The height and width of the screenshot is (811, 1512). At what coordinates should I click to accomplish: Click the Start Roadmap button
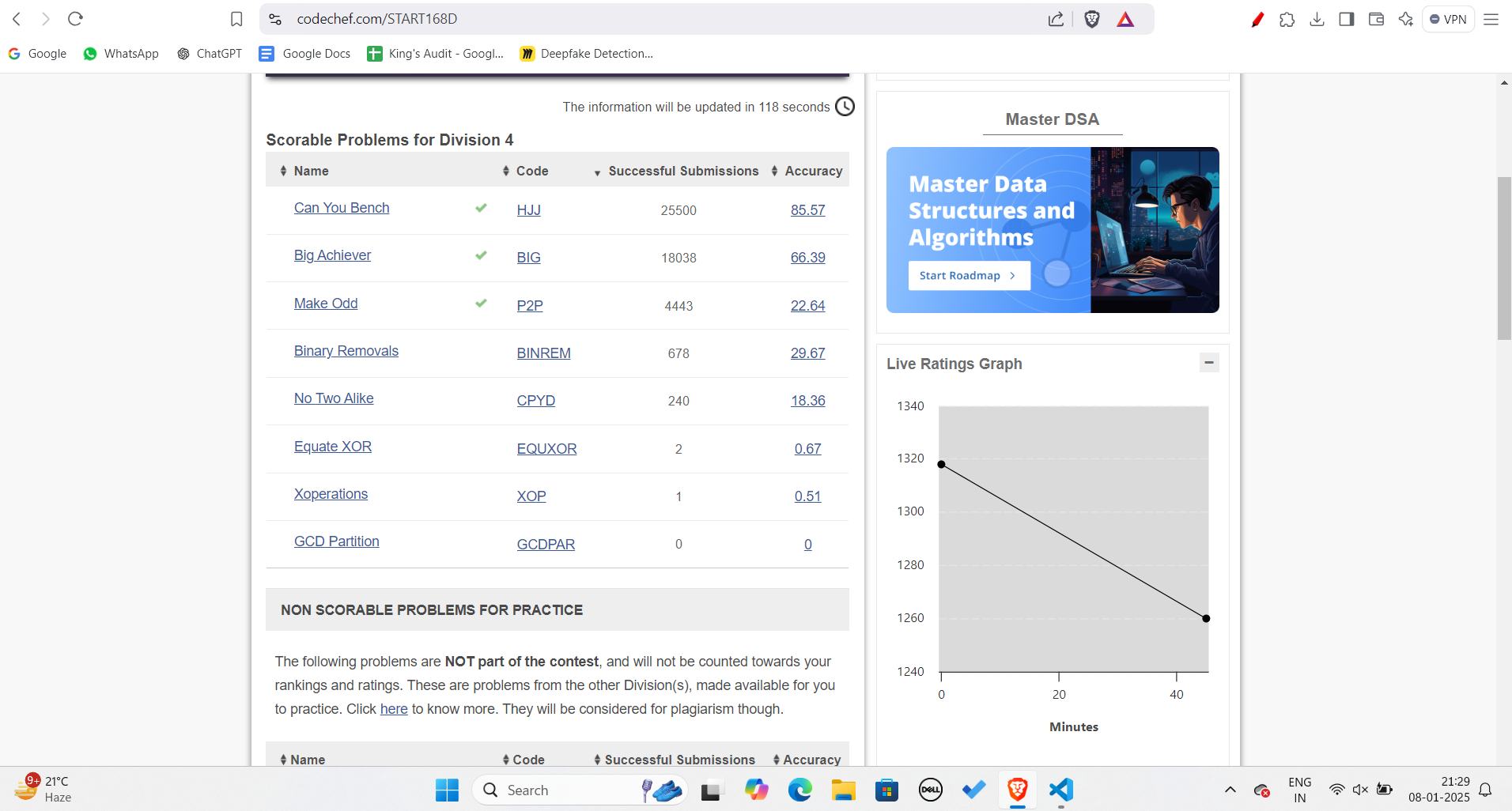coord(969,276)
